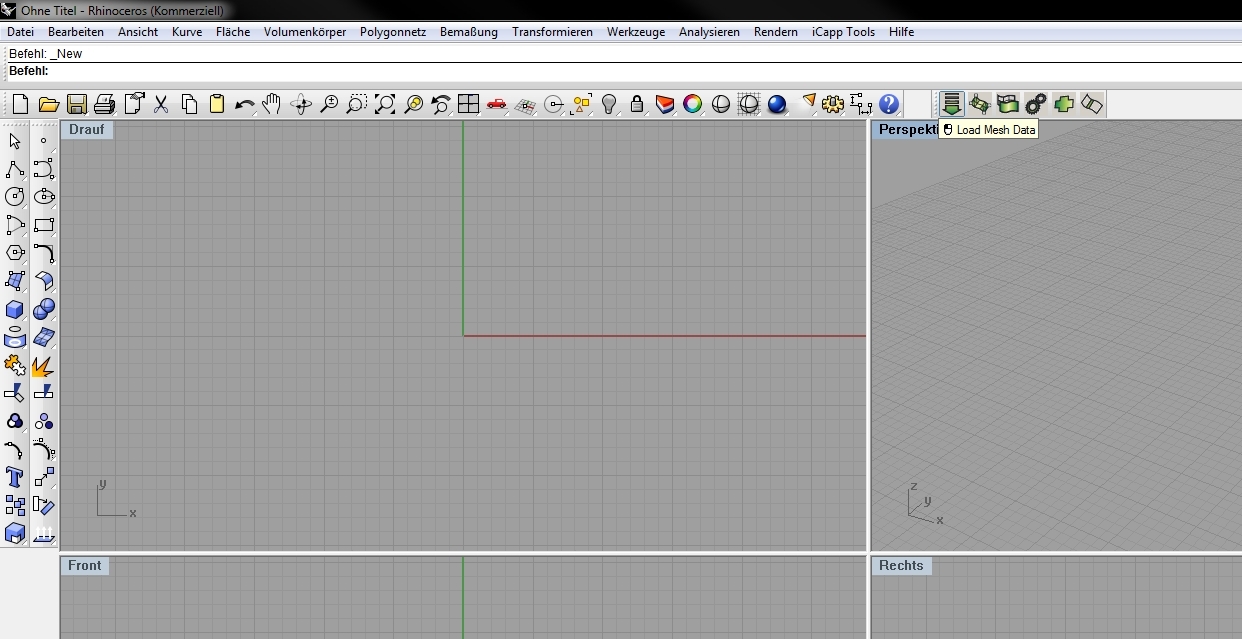Open the Drauf viewport title menu

pos(86,130)
